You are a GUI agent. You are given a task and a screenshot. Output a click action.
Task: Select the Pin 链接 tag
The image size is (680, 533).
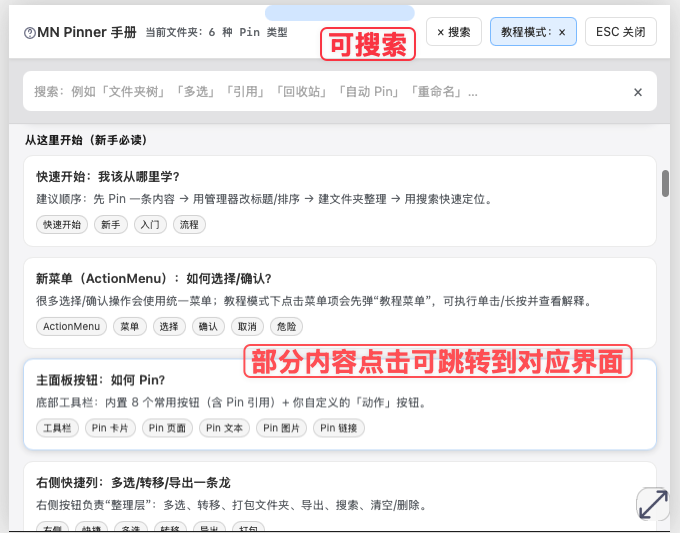339,428
